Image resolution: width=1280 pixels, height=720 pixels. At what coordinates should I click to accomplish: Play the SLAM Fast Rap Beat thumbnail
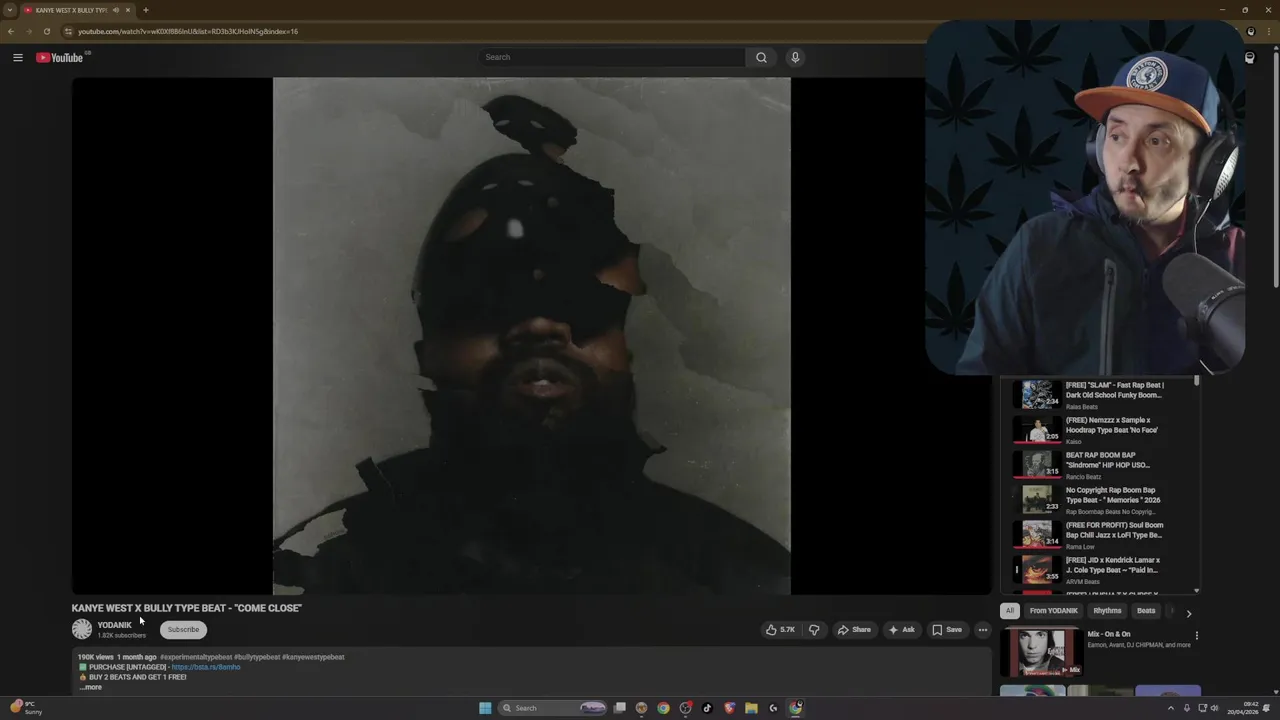click(x=1037, y=394)
